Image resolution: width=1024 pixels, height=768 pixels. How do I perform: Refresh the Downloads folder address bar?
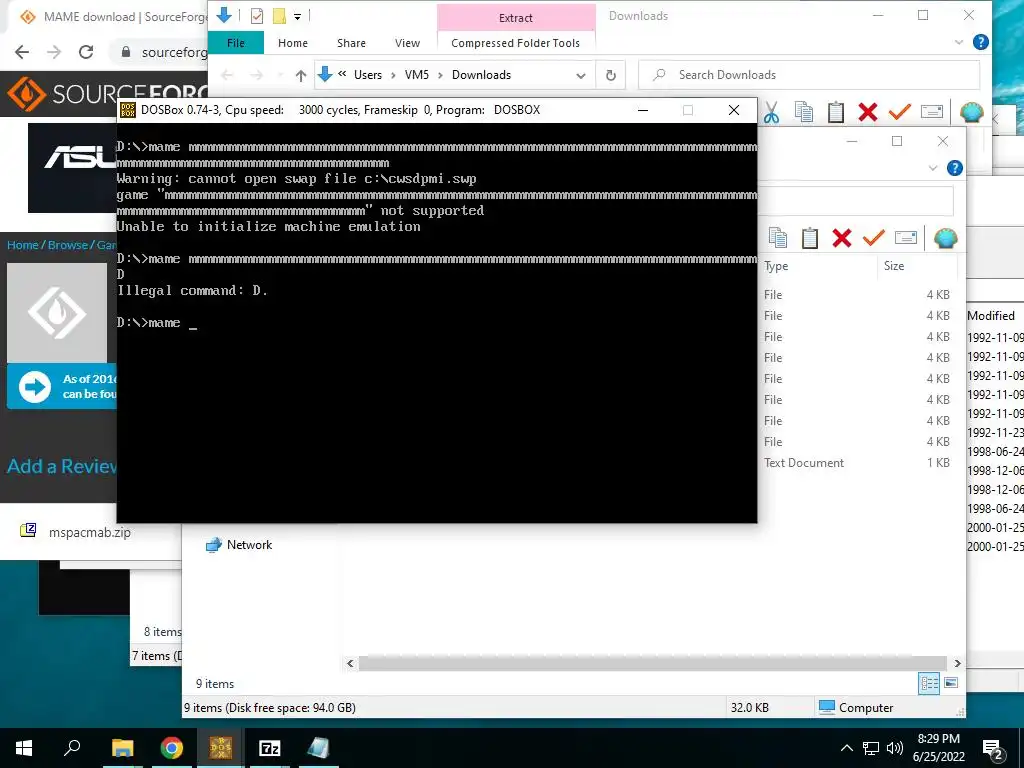click(611, 75)
